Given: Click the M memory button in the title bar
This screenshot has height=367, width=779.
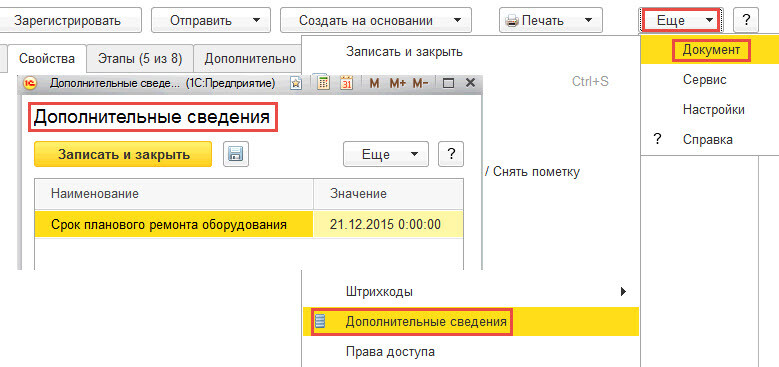Looking at the screenshot, I should click(374, 83).
